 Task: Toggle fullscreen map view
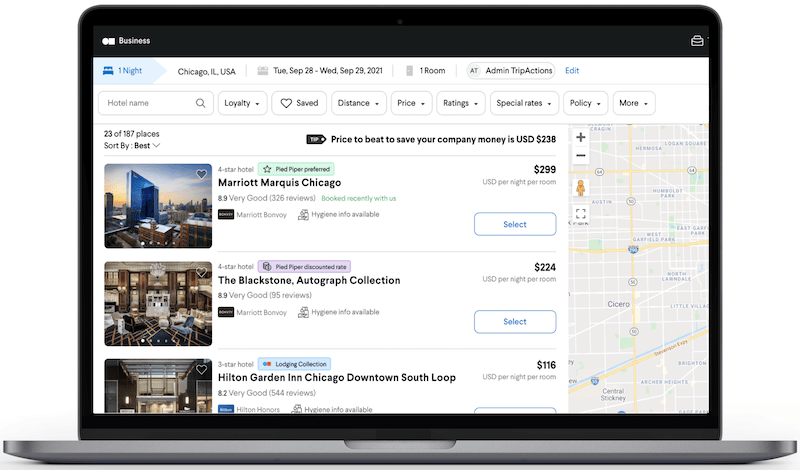point(581,213)
